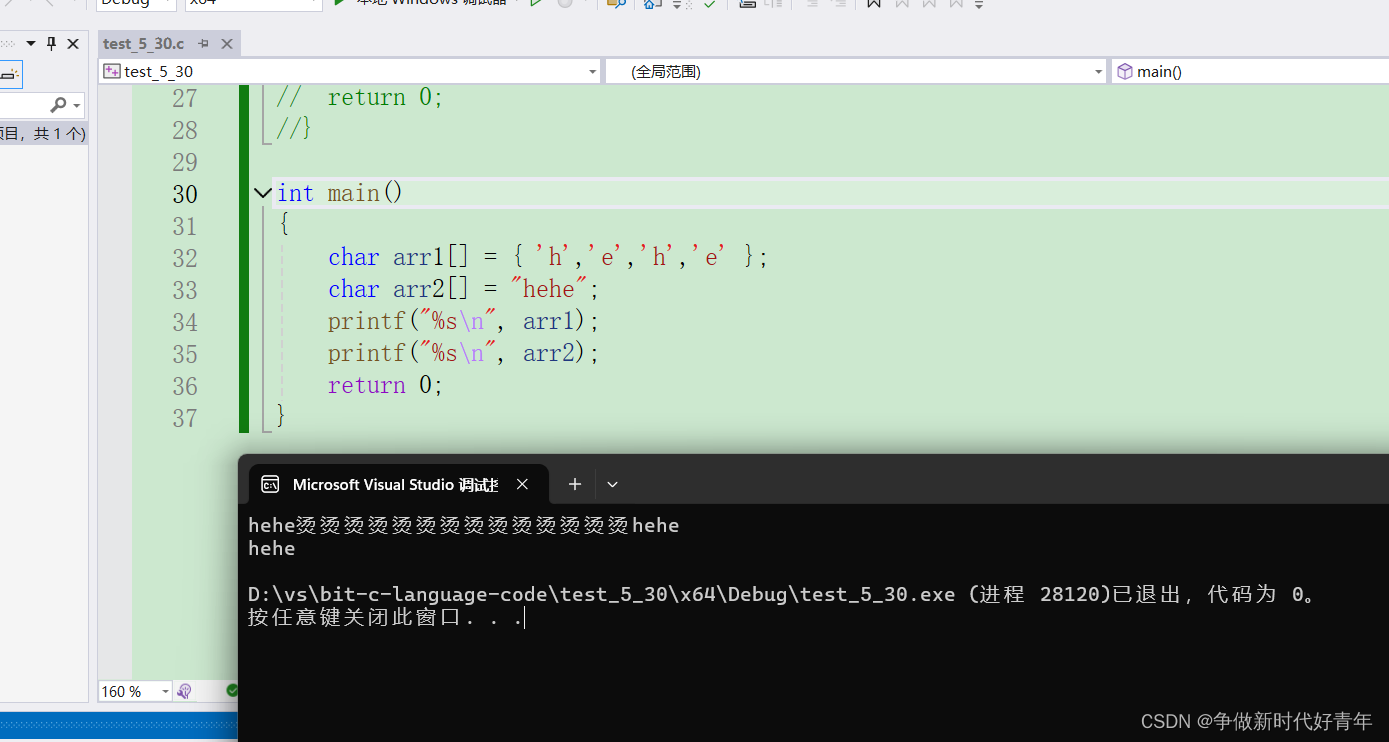Image resolution: width=1389 pixels, height=742 pixels.
Task: Click the line char arr2[] = "hehe"
Action: 463,289
